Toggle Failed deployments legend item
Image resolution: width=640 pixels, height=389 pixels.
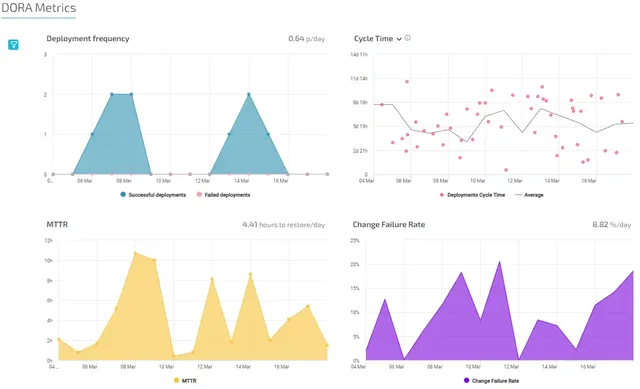(223, 195)
